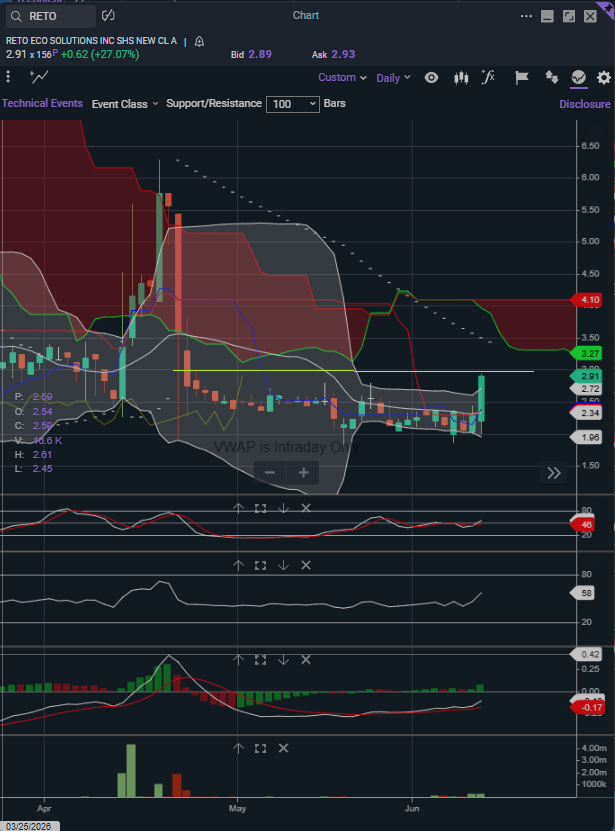Screen dimensions: 615x831
Task: Move second indicator panel up
Action: 238,565
